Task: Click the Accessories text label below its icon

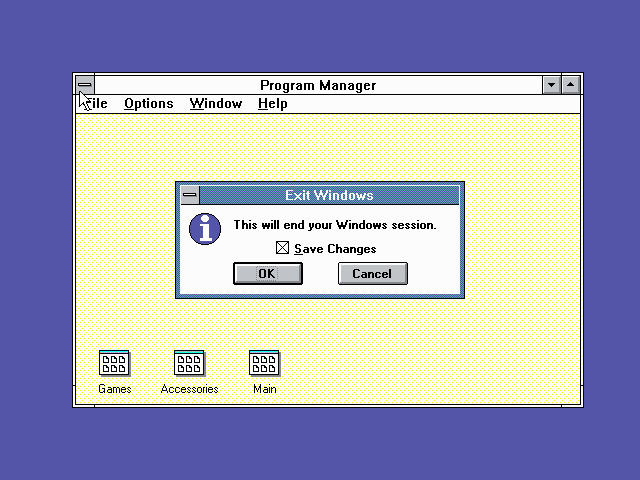Action: tap(189, 389)
